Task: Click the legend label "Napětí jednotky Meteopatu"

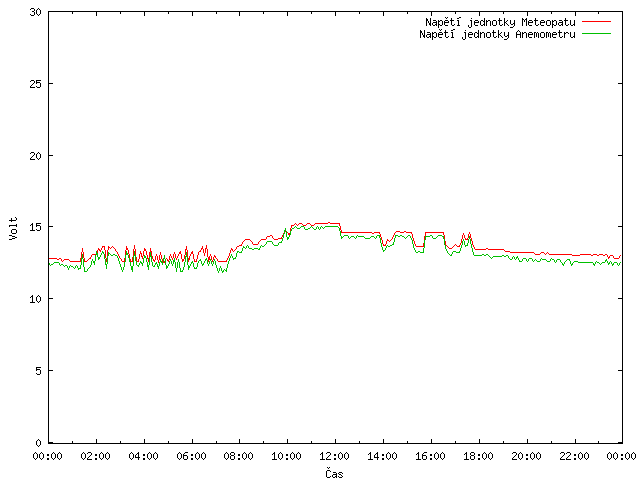Action: coord(500,22)
